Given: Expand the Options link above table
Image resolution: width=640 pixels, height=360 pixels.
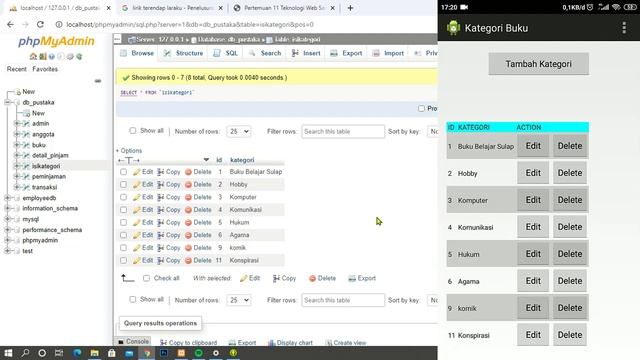Looking at the screenshot, I should coord(129,151).
